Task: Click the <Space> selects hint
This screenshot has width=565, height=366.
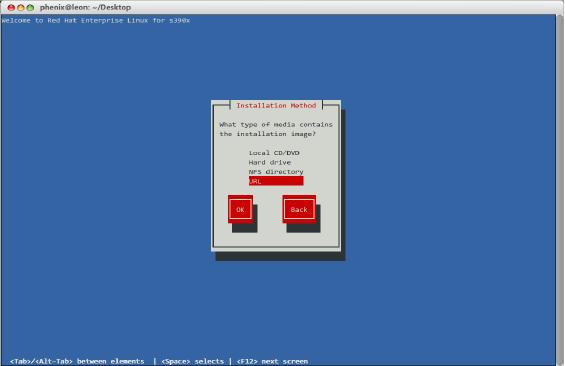Action: (192, 361)
